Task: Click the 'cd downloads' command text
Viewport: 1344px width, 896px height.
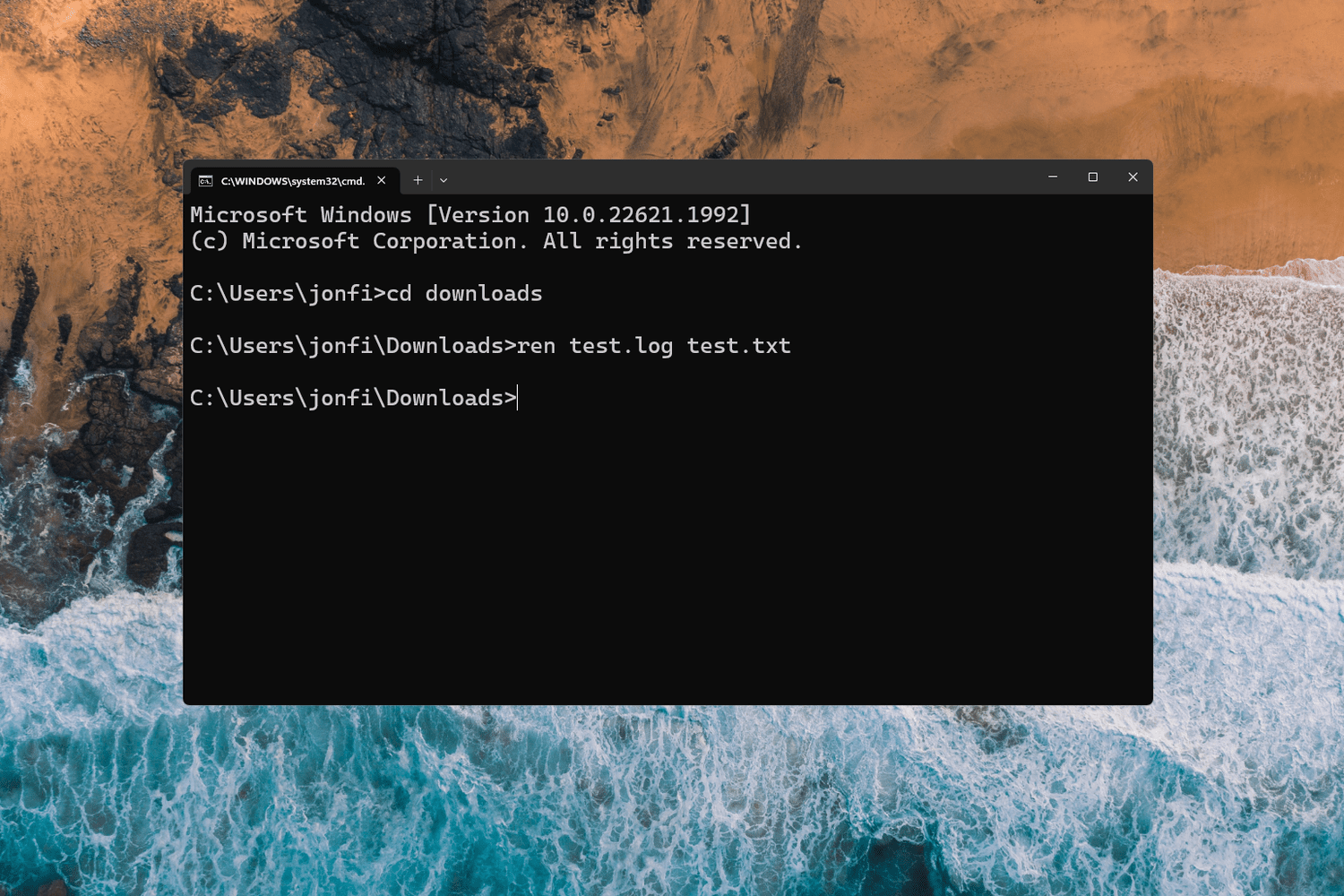Action: (x=464, y=294)
